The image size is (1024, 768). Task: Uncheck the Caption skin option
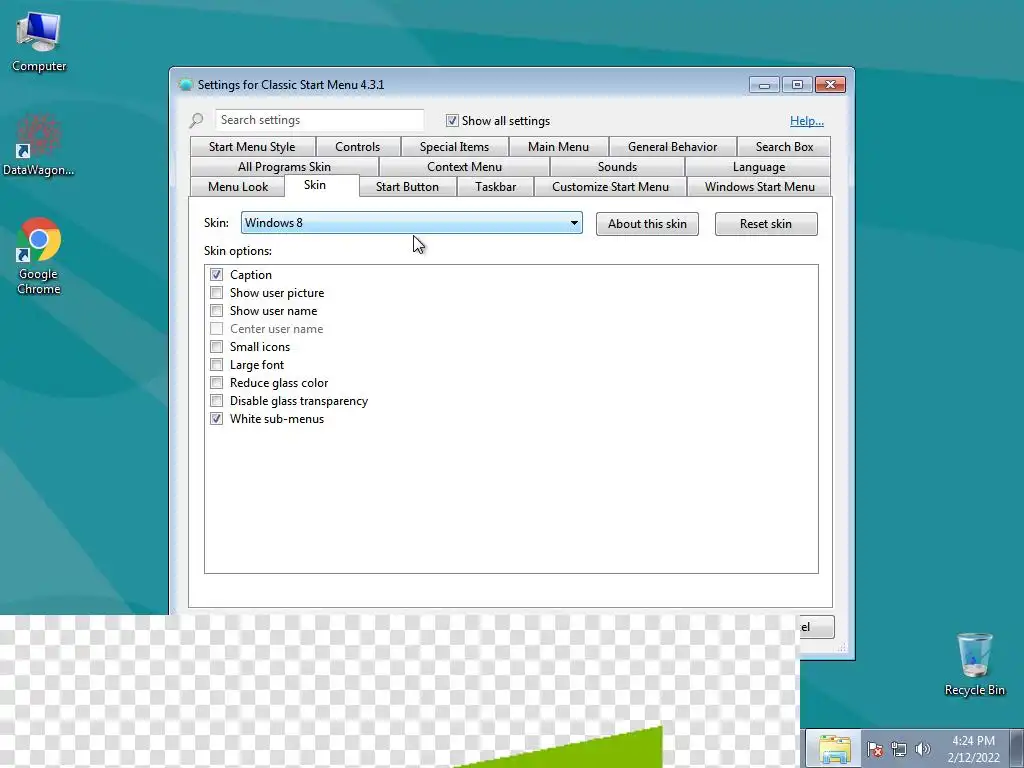coord(216,275)
